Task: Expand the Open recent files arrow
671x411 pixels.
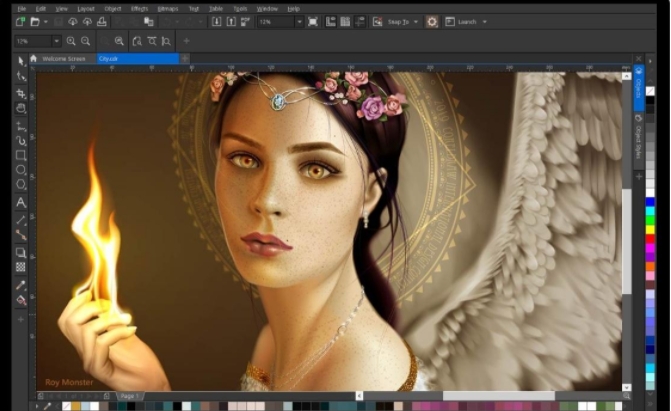Action: [45, 22]
